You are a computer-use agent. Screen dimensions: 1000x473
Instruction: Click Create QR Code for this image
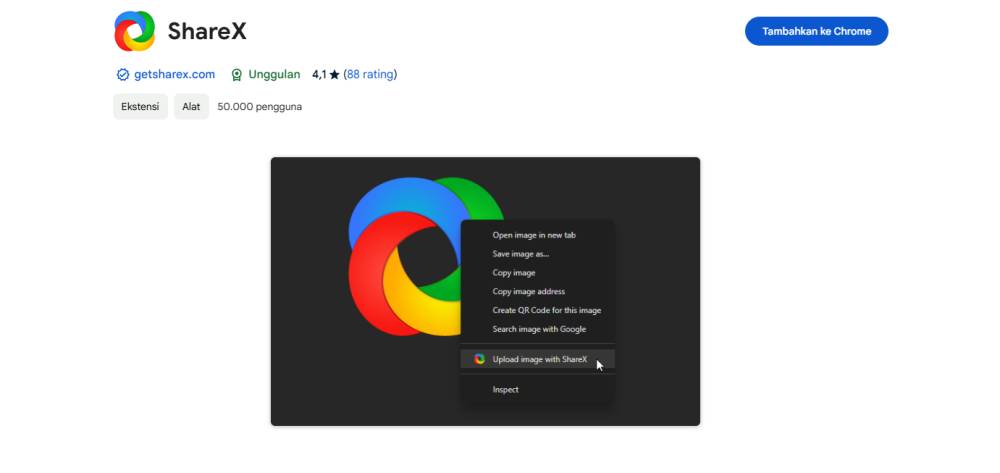tap(537, 310)
